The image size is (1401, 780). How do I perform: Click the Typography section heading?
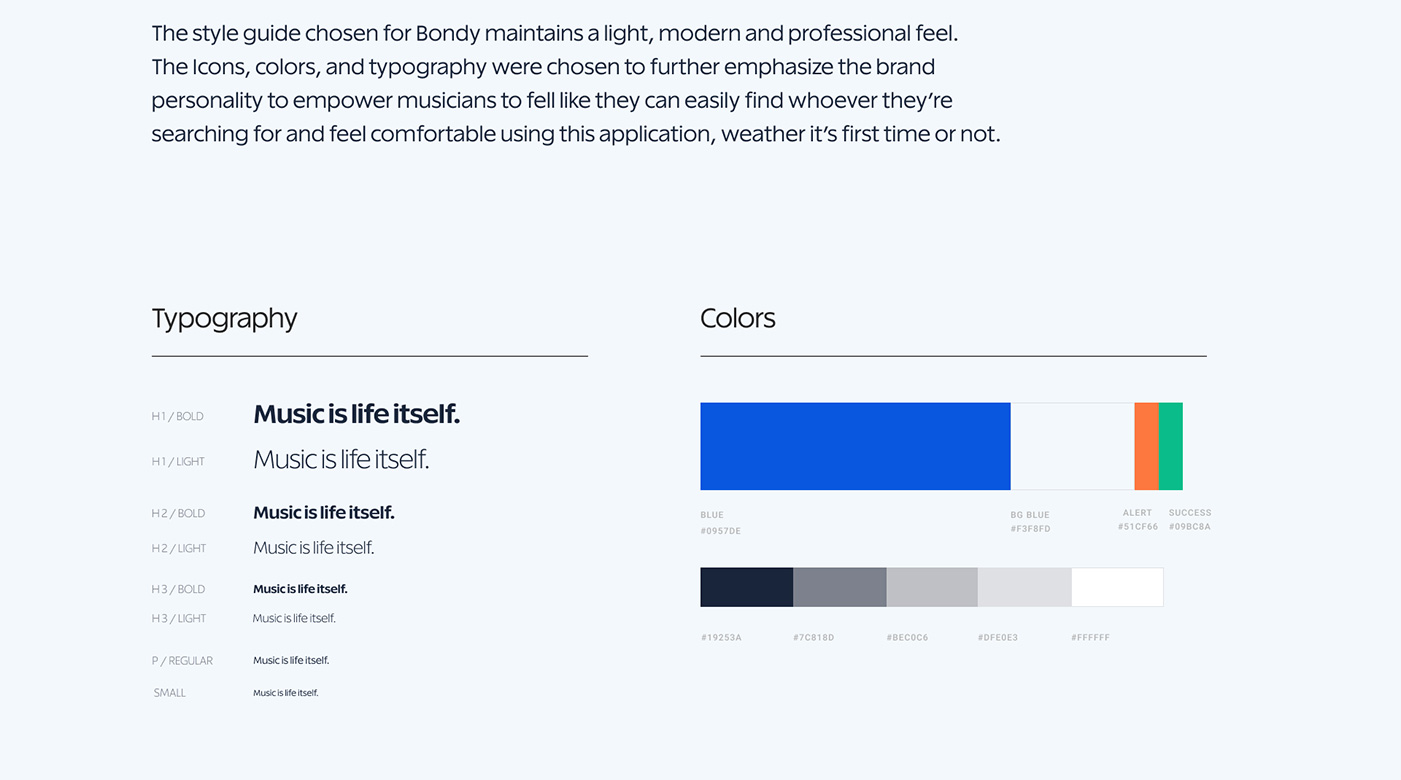tap(224, 318)
